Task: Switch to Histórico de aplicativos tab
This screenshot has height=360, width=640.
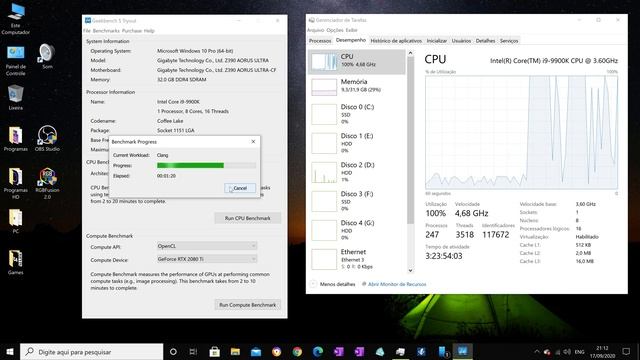Action: tap(396, 41)
